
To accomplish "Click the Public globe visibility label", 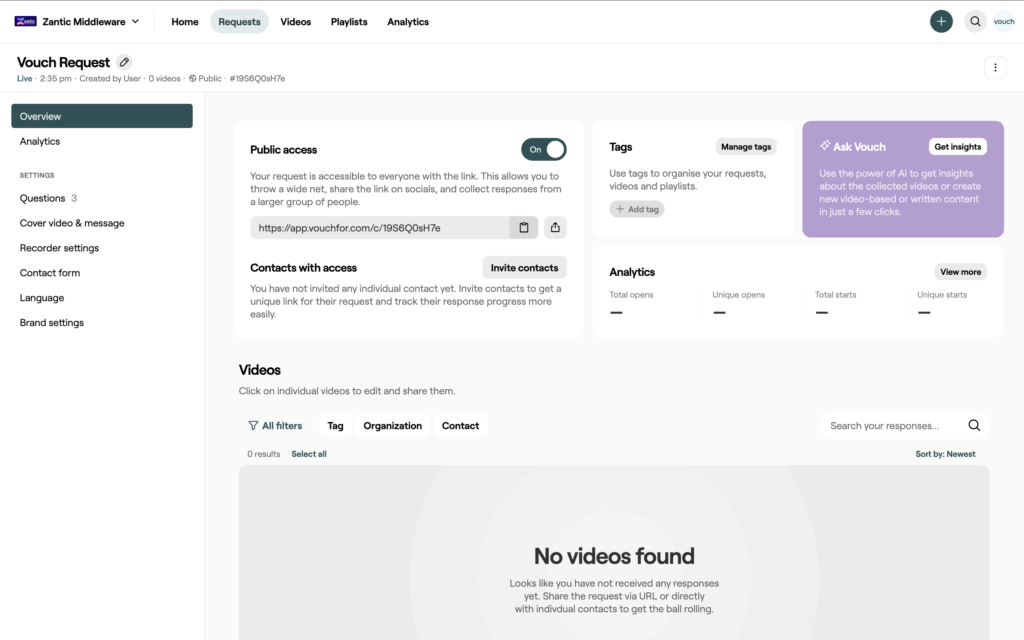I will tap(205, 78).
